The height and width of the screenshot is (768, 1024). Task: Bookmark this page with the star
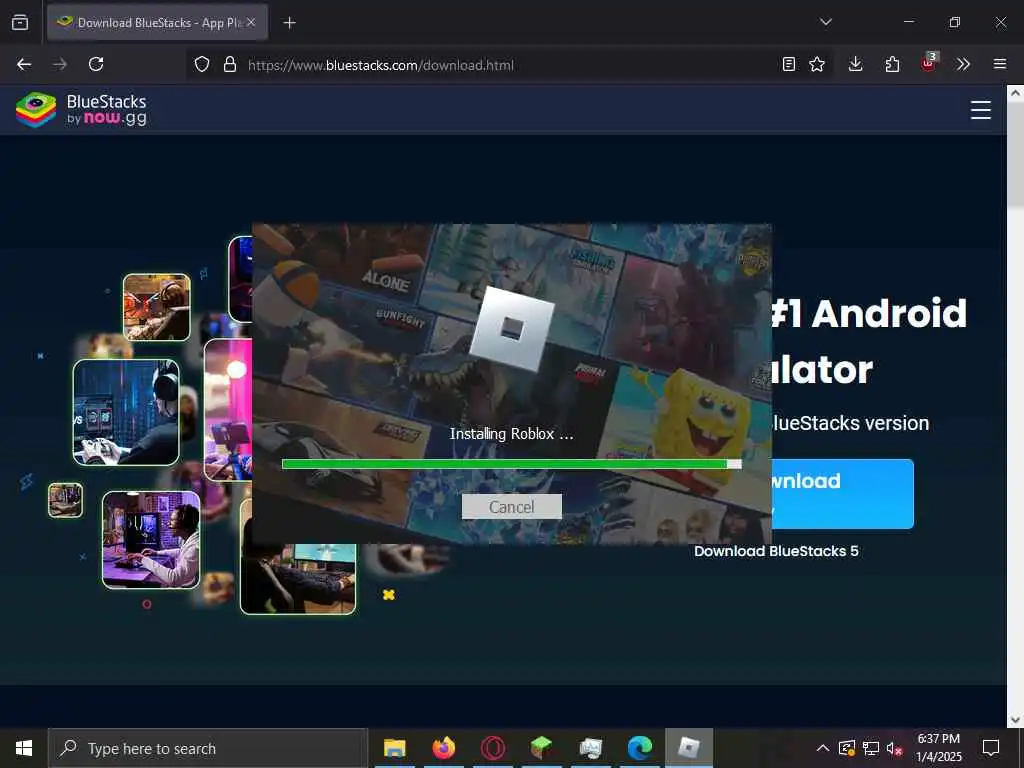click(817, 64)
